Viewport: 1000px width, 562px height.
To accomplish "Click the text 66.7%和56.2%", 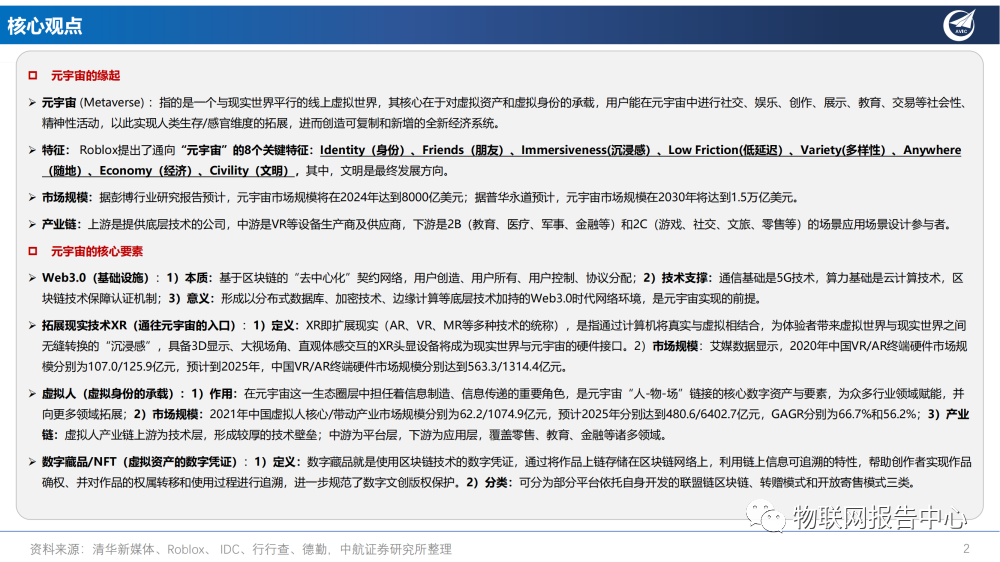I will point(878,415).
